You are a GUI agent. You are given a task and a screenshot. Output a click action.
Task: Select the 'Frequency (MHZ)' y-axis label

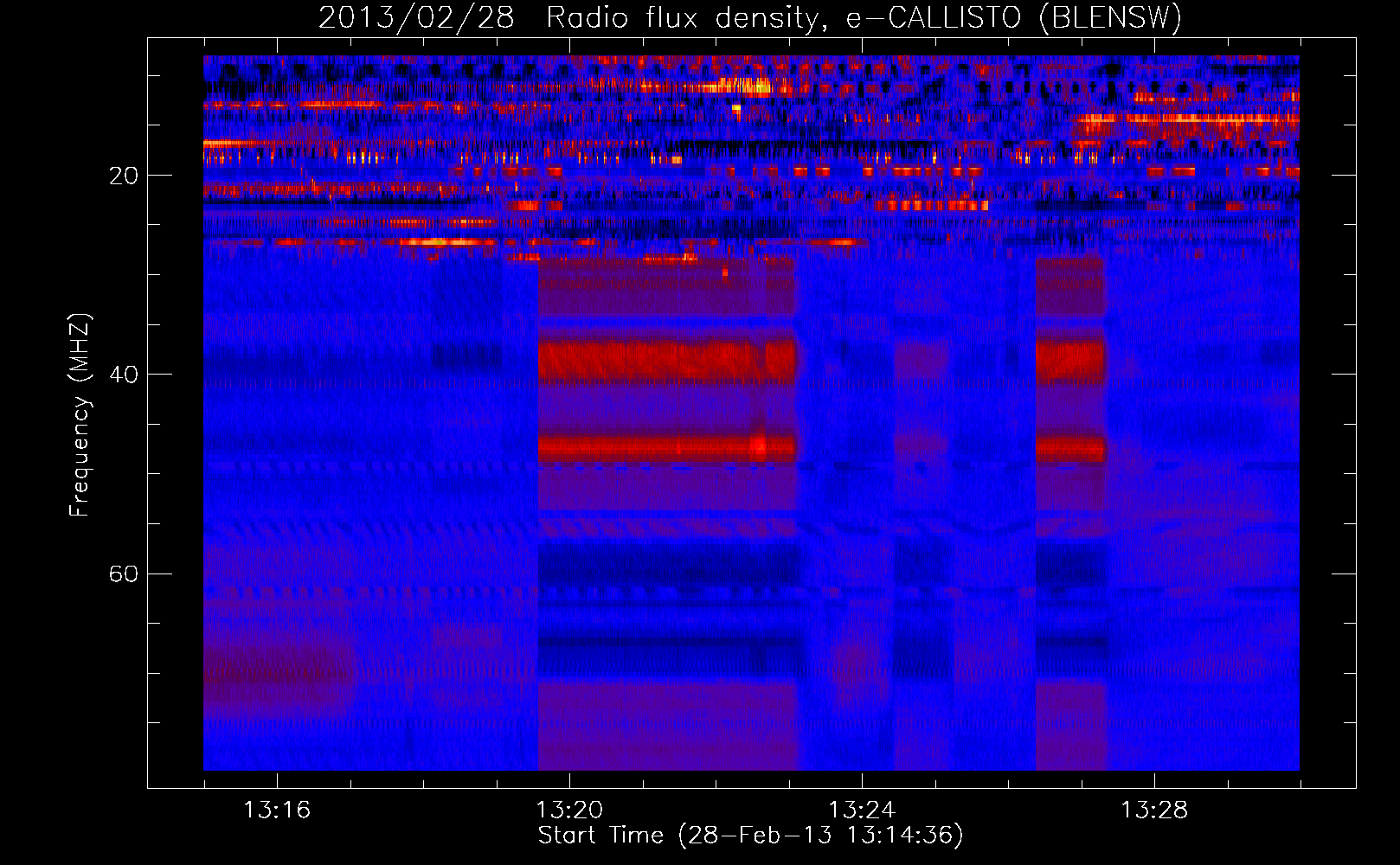pyautogui.click(x=80, y=415)
